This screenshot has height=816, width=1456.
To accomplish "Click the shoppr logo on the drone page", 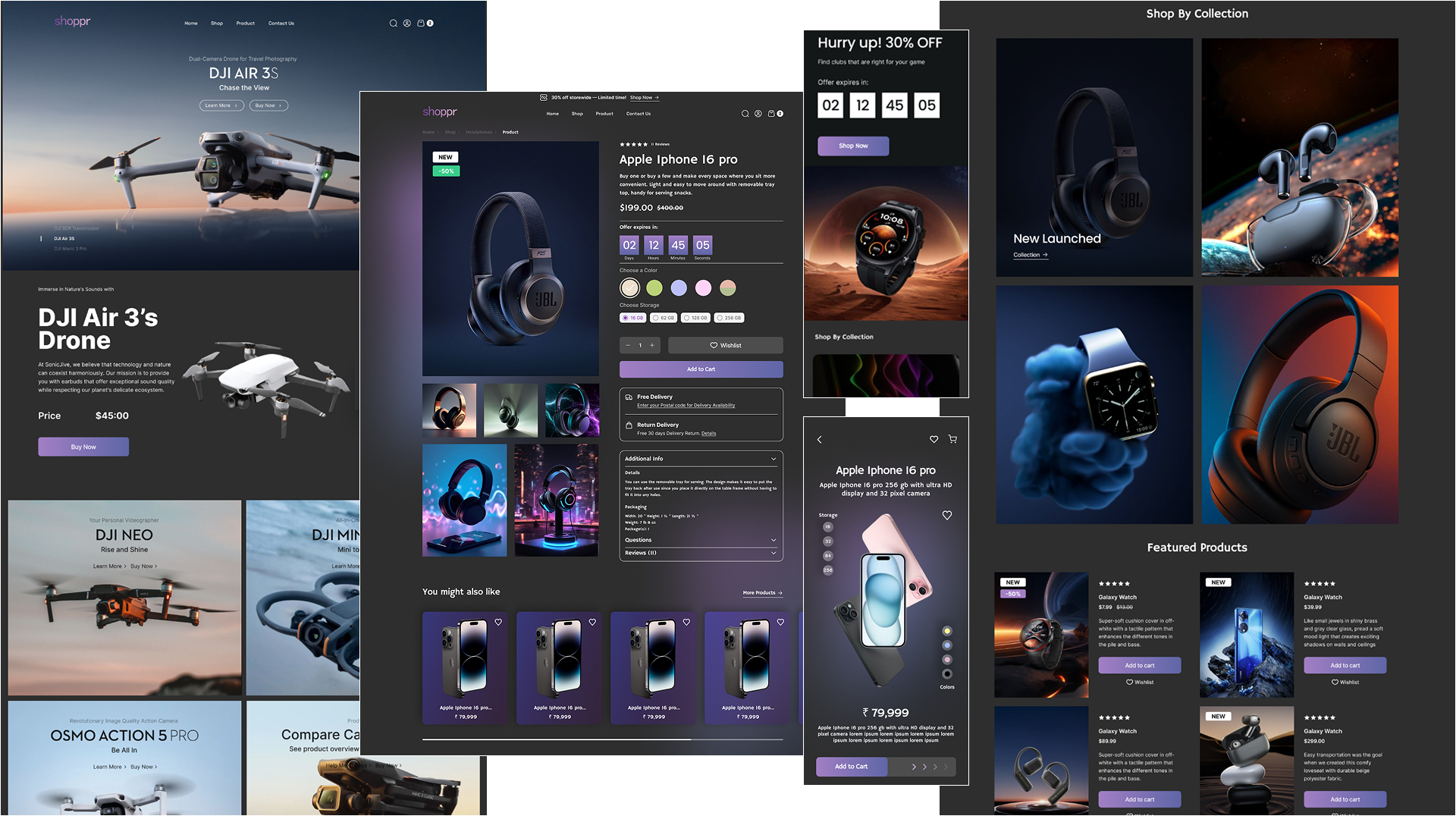I will pyautogui.click(x=72, y=21).
